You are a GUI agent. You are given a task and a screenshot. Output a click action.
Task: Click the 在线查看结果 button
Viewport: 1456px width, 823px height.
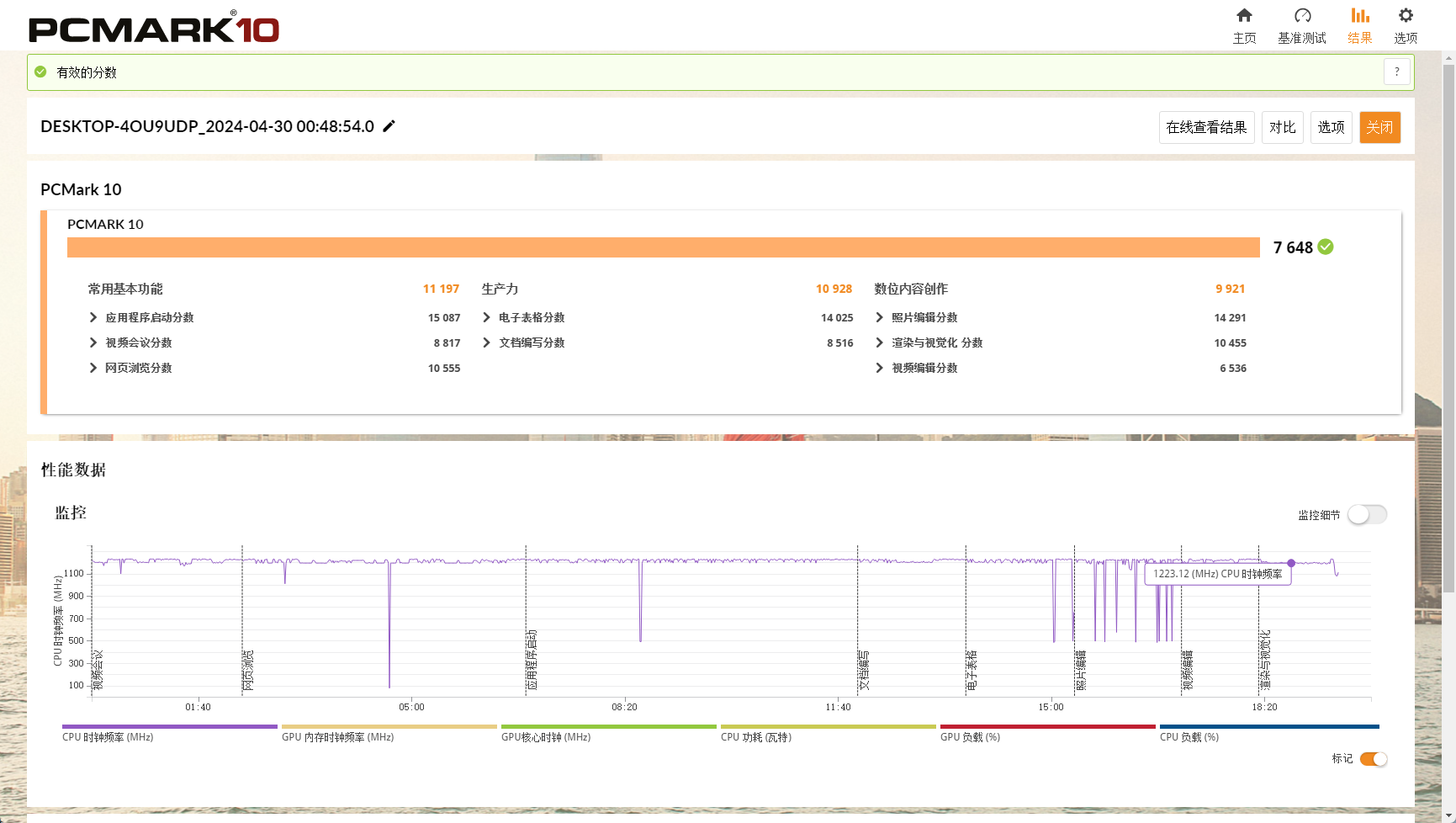[1206, 127]
